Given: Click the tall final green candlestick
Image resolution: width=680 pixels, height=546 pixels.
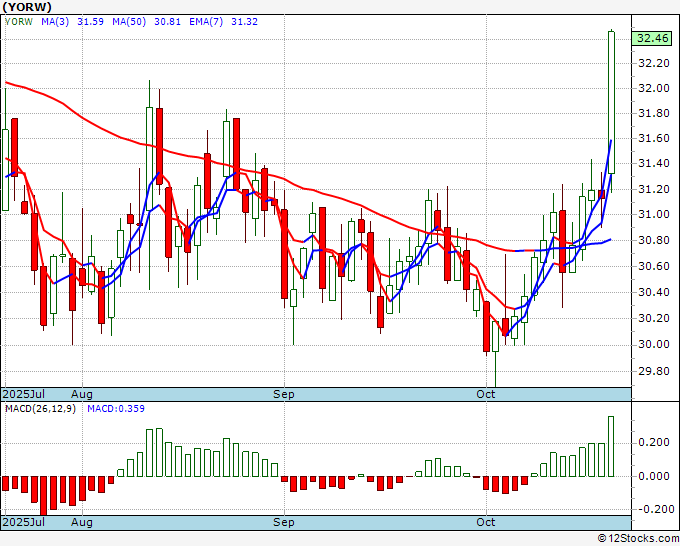Looking at the screenshot, I should 611,102.
